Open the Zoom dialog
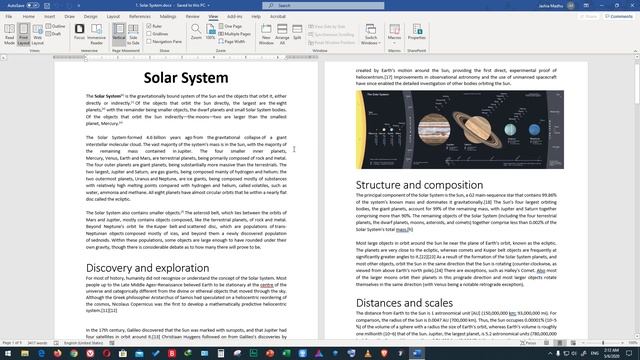The image size is (640, 360). tap(196, 32)
